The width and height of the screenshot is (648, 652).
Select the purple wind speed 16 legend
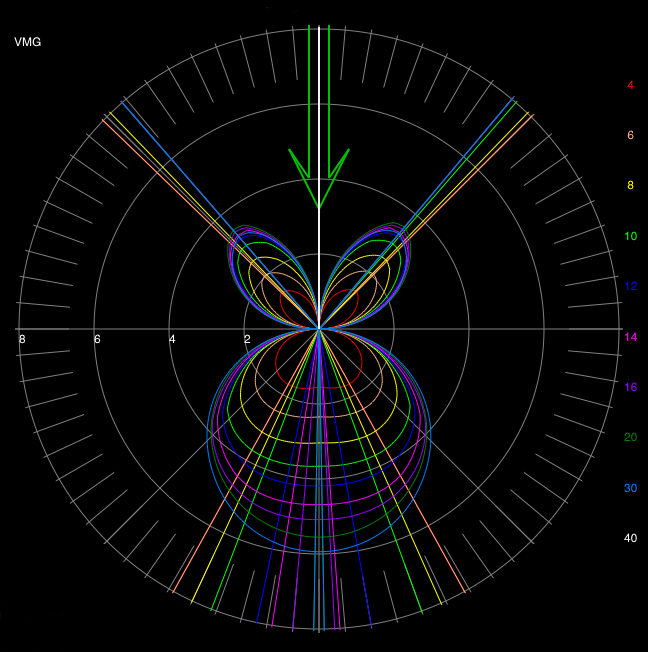click(631, 387)
